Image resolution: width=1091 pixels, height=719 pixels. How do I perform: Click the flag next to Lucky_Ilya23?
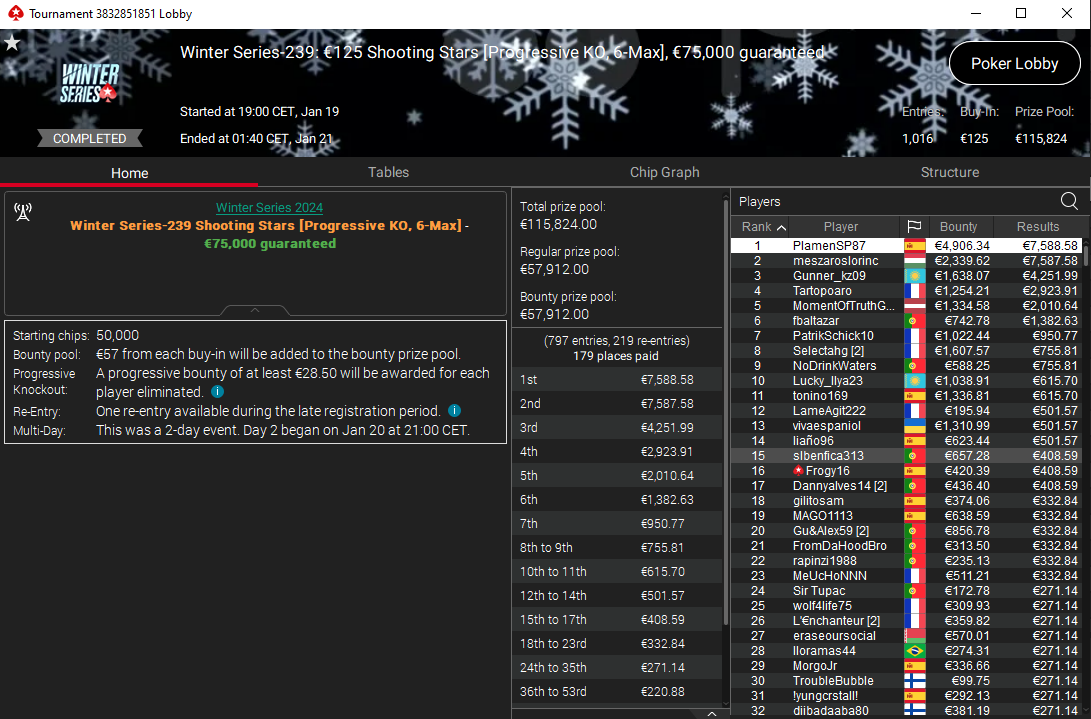914,381
